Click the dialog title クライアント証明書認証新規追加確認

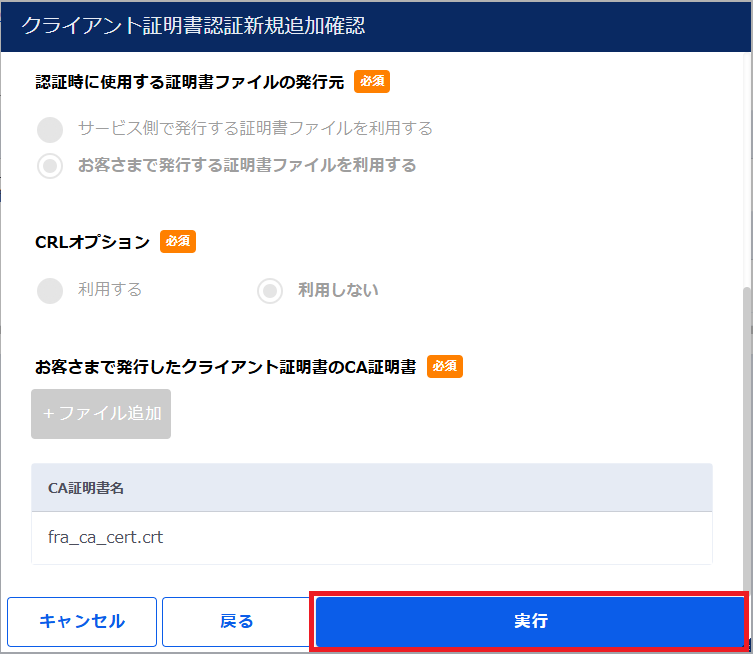click(193, 25)
